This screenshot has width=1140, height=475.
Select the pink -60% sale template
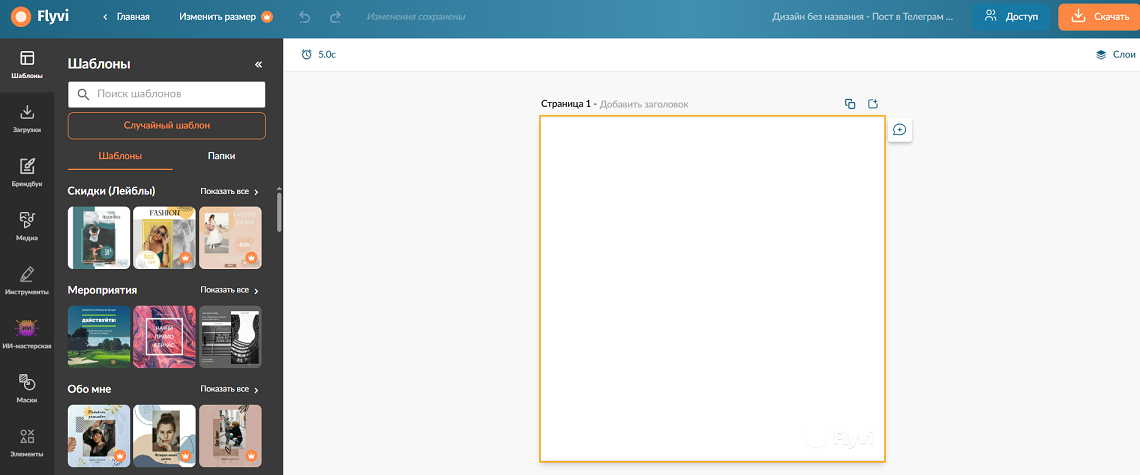coord(230,238)
